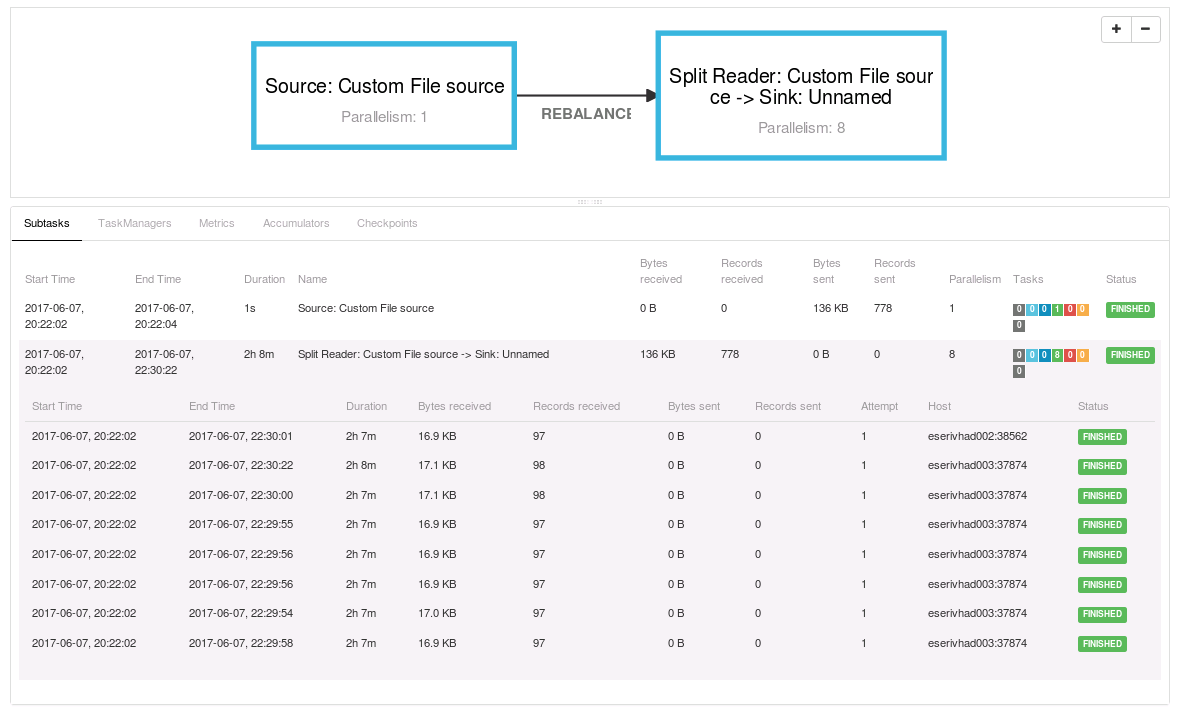Click the green task badge showing 1
Viewport: 1182px width, 716px height.
(x=1057, y=310)
